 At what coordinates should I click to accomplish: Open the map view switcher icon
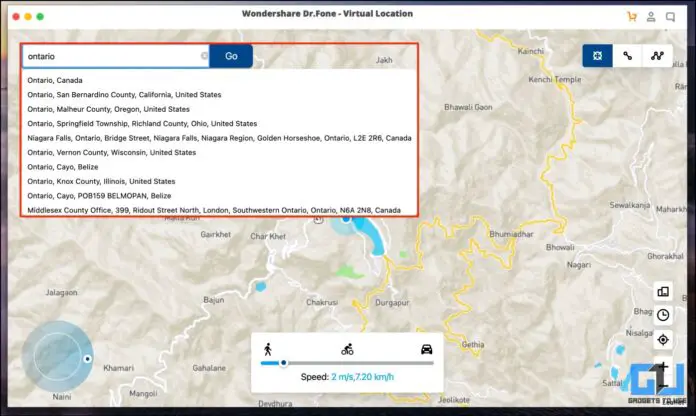(663, 292)
